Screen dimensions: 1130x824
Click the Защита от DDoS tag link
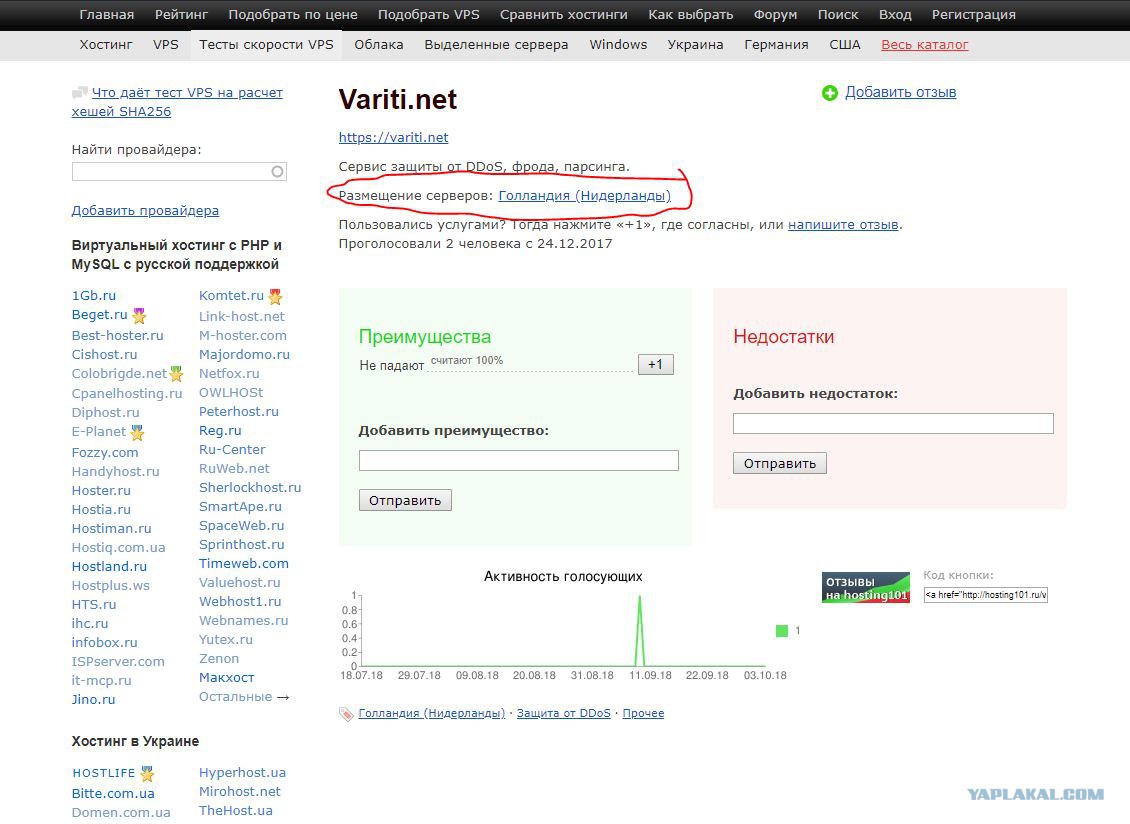tap(564, 713)
